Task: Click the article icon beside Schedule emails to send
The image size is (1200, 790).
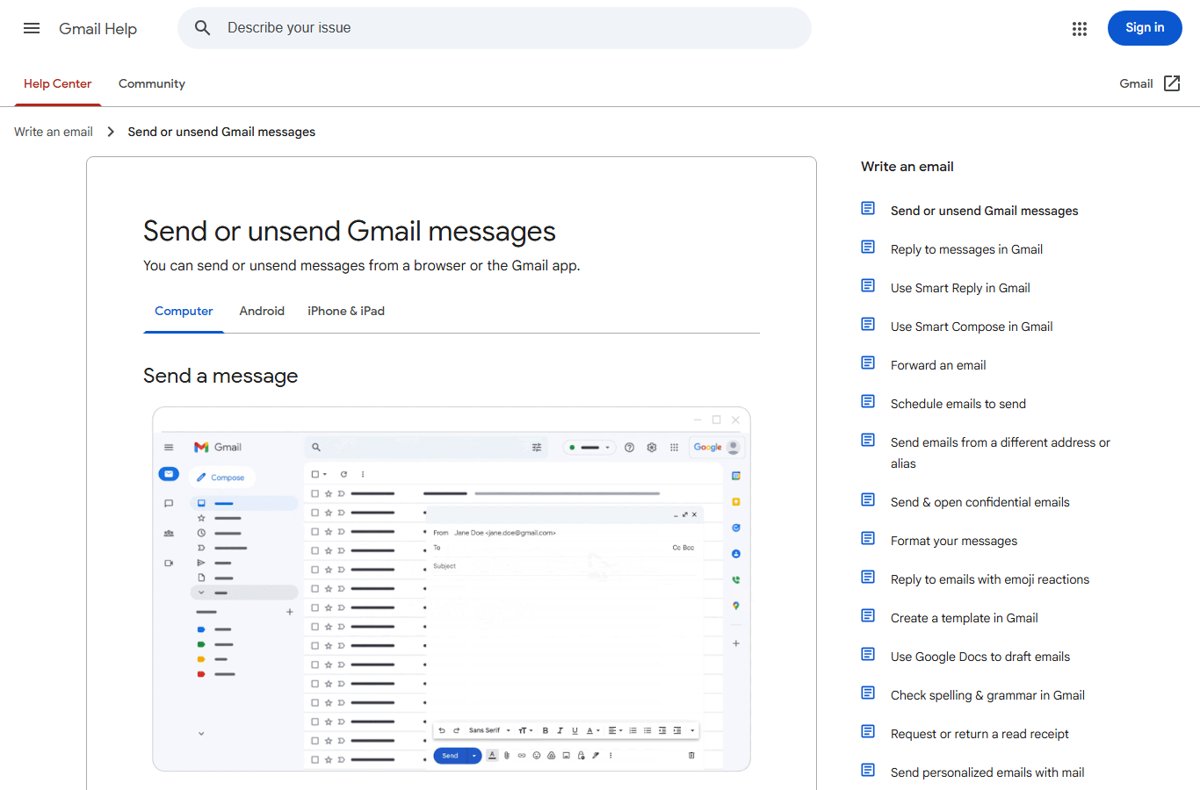Action: coord(868,401)
